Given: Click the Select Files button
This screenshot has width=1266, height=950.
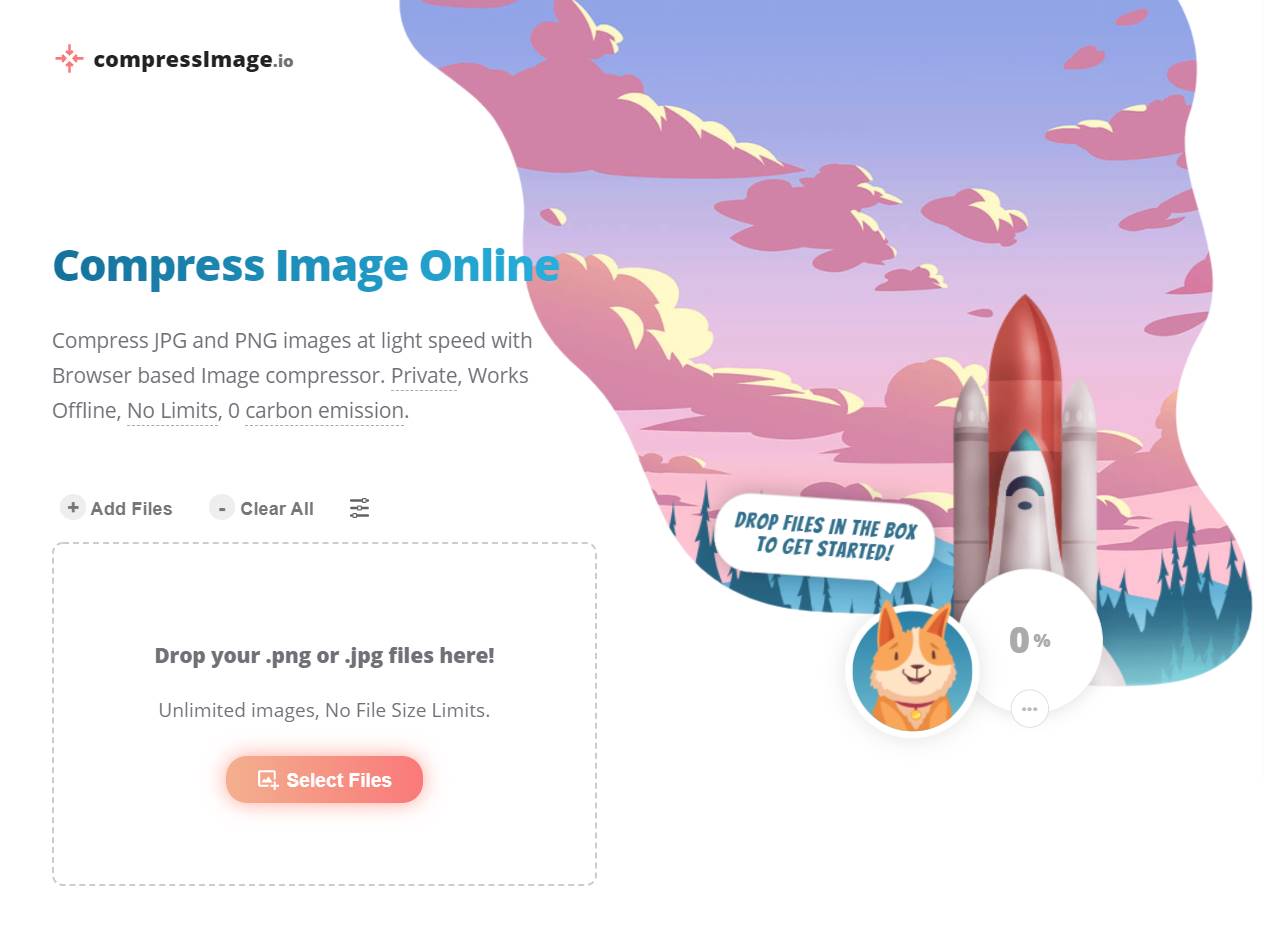Looking at the screenshot, I should 324,780.
